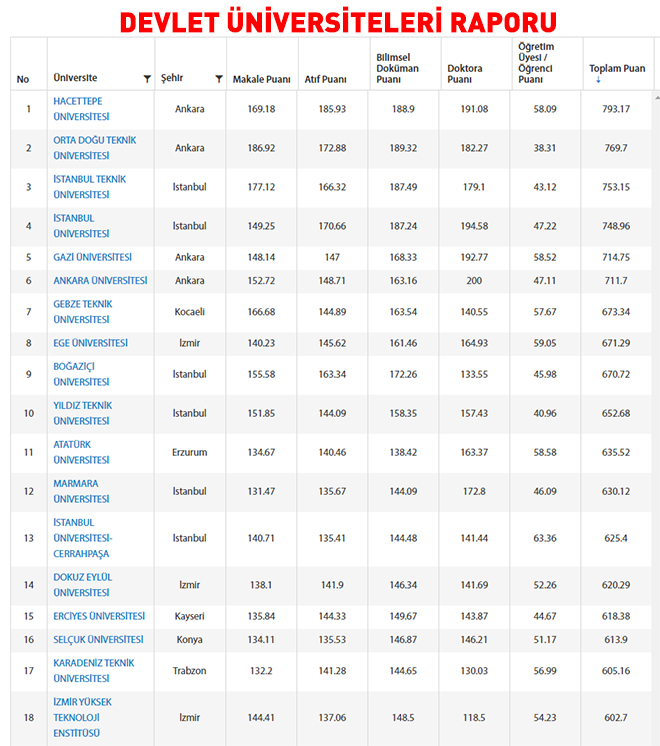Select Ankara Üniversitesi Doktora Puanı 200
660x746 pixels.
[x=474, y=281]
